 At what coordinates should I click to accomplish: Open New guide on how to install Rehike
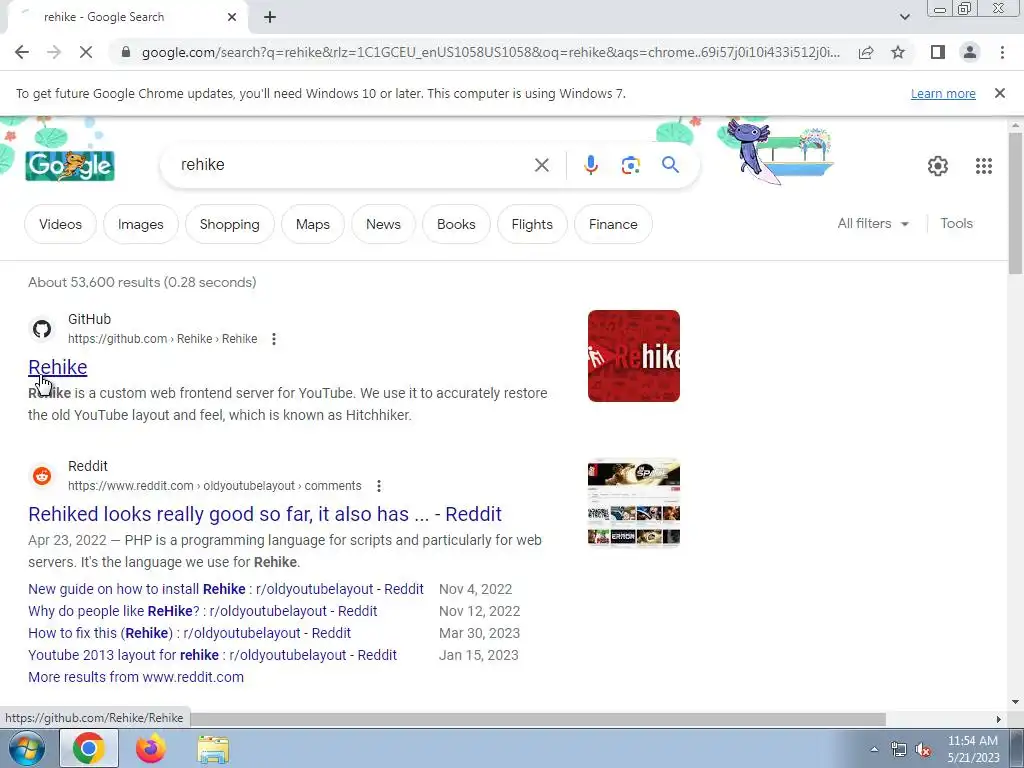tap(226, 589)
